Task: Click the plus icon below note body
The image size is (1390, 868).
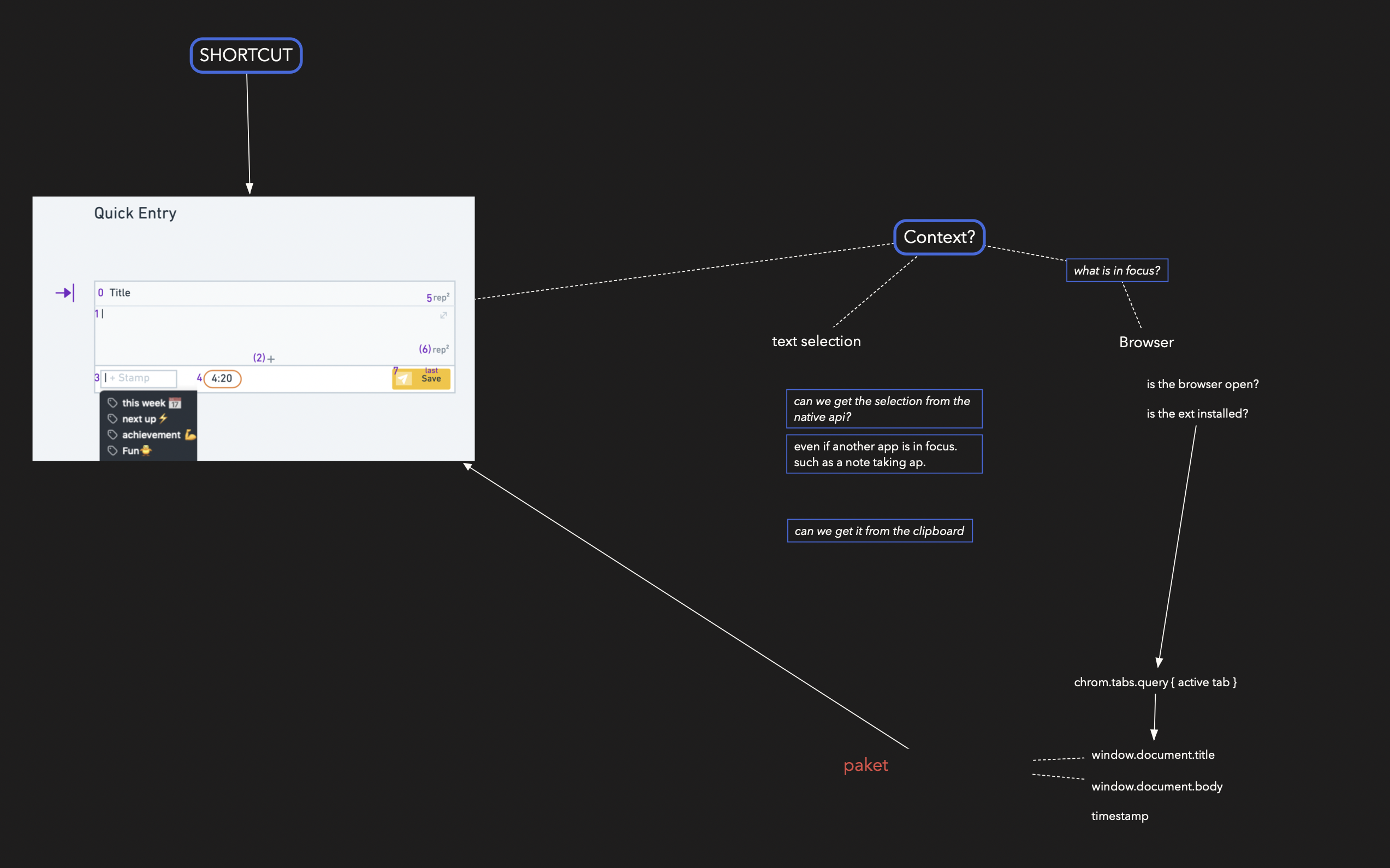Action: tap(271, 359)
